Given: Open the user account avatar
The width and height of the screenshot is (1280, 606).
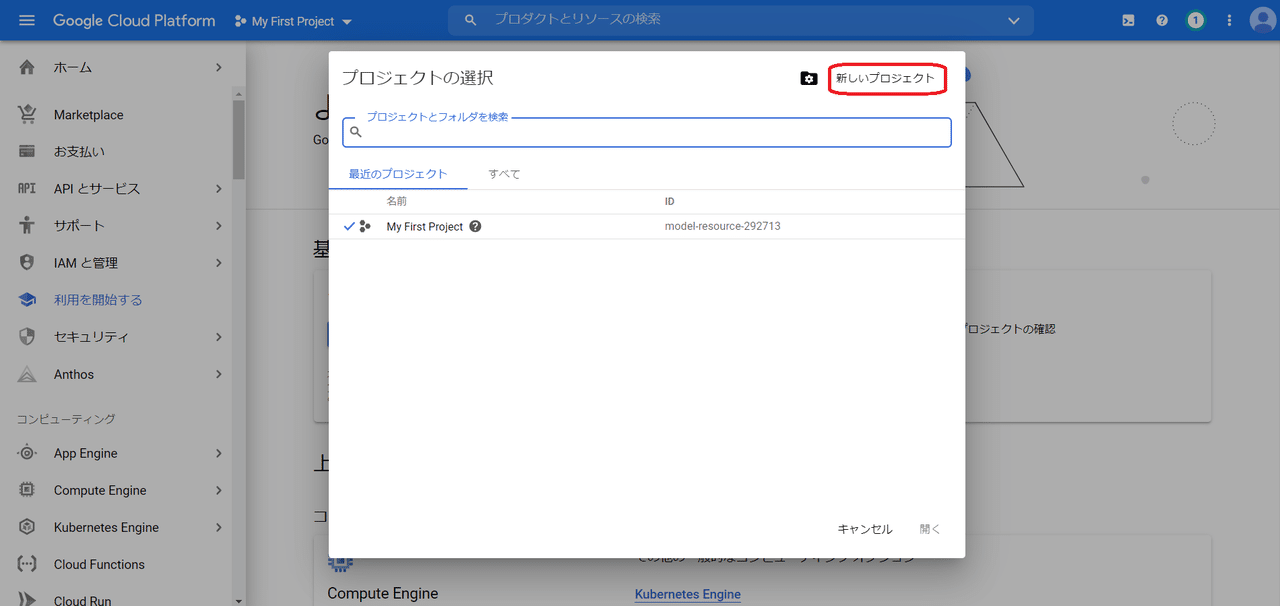Looking at the screenshot, I should point(1262,20).
